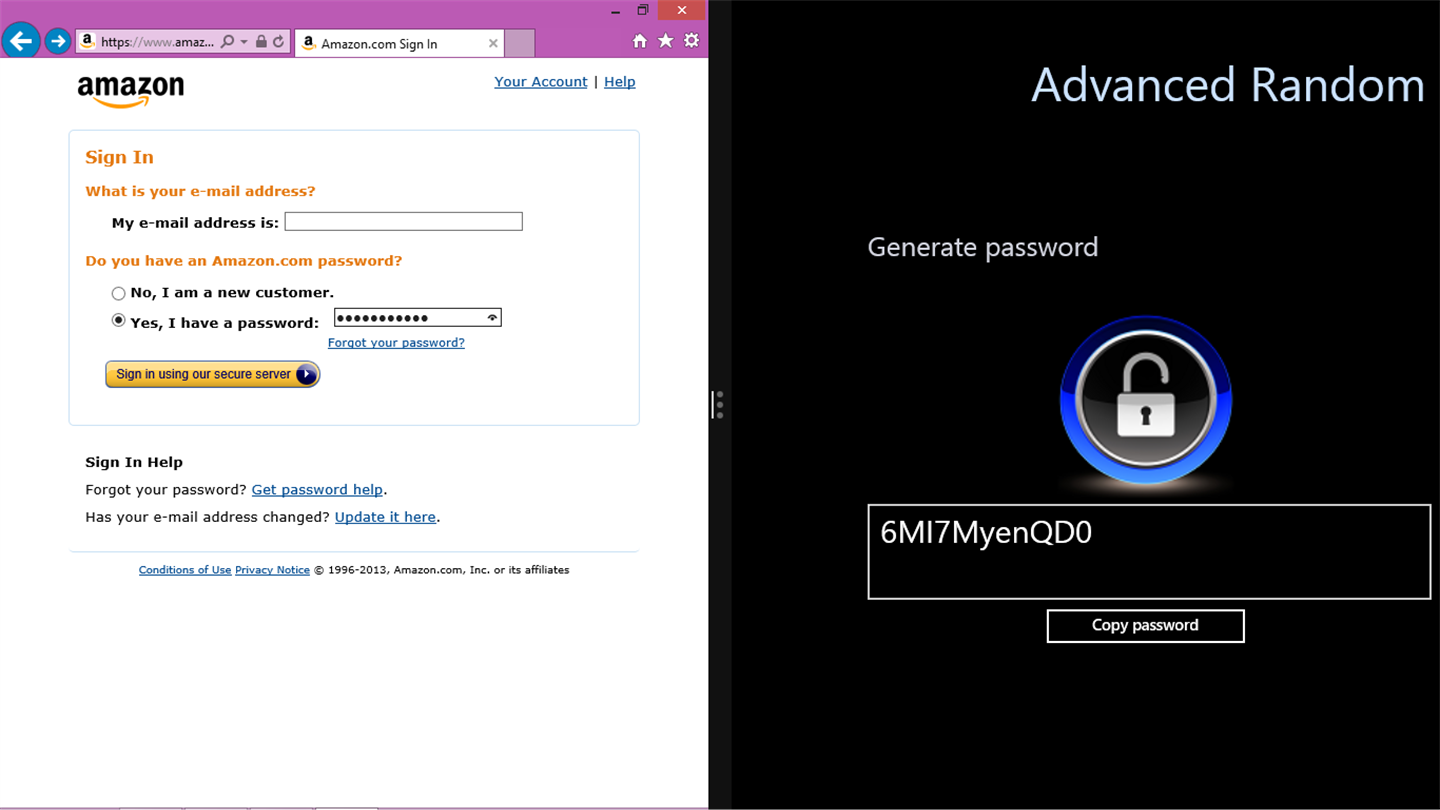Click Update it here link
The width and height of the screenshot is (1440, 810).
tap(385, 517)
